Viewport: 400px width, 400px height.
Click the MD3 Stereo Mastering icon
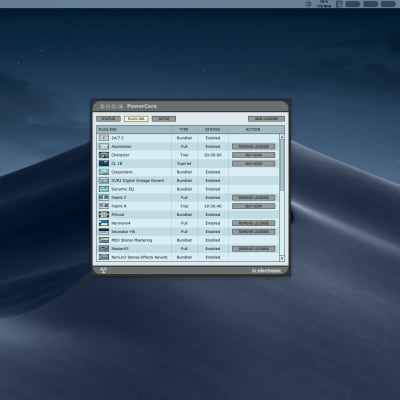coord(104,240)
